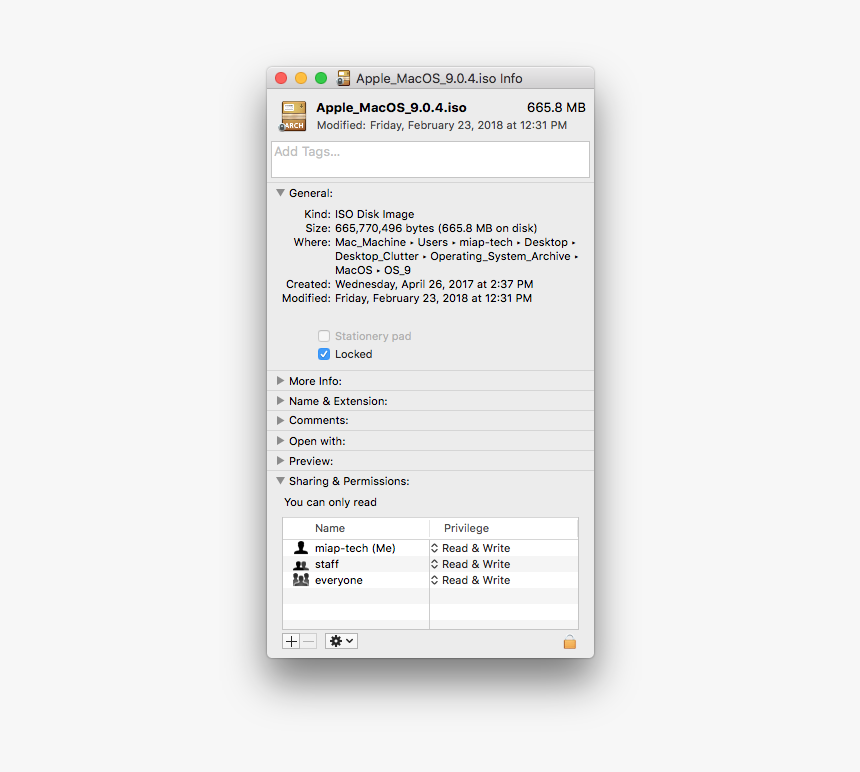Expand the Comments section

280,421
